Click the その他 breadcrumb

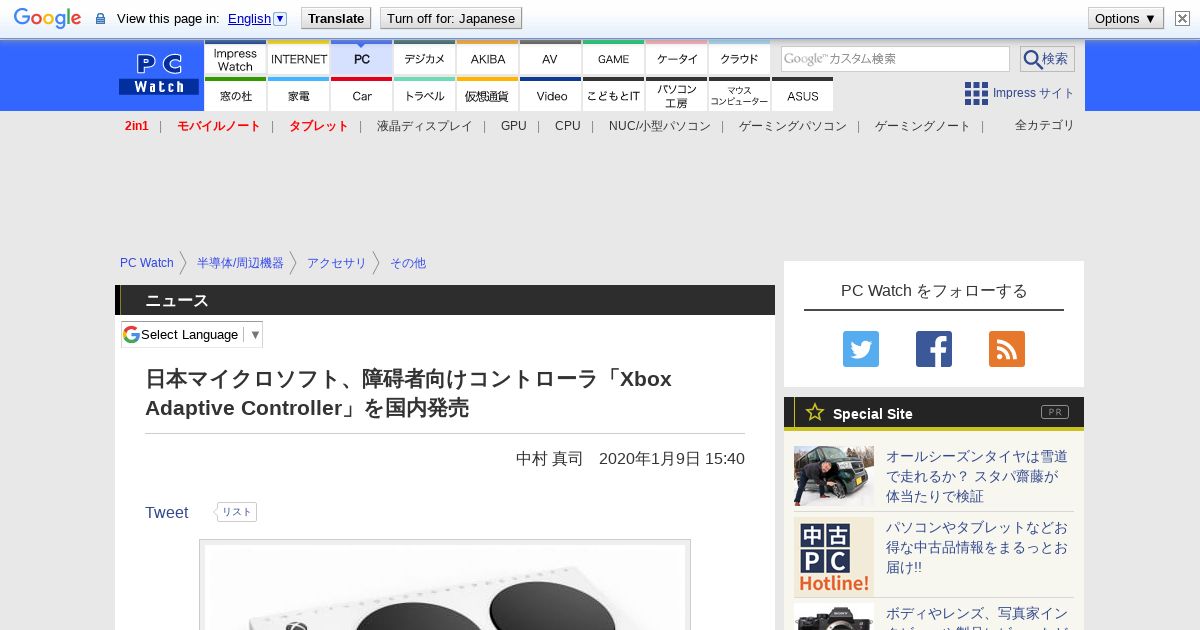tap(408, 263)
